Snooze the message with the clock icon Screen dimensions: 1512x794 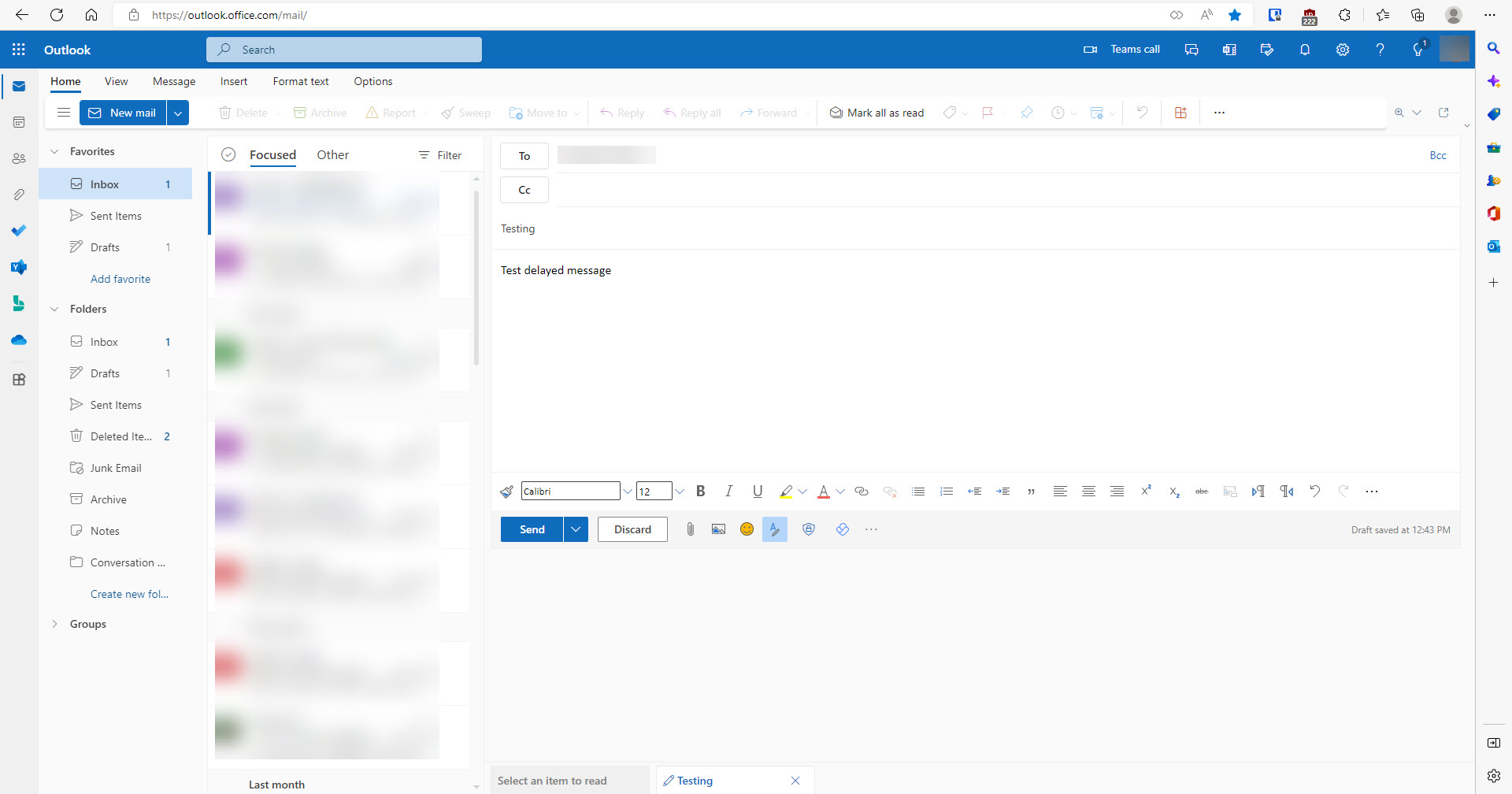tap(1058, 113)
